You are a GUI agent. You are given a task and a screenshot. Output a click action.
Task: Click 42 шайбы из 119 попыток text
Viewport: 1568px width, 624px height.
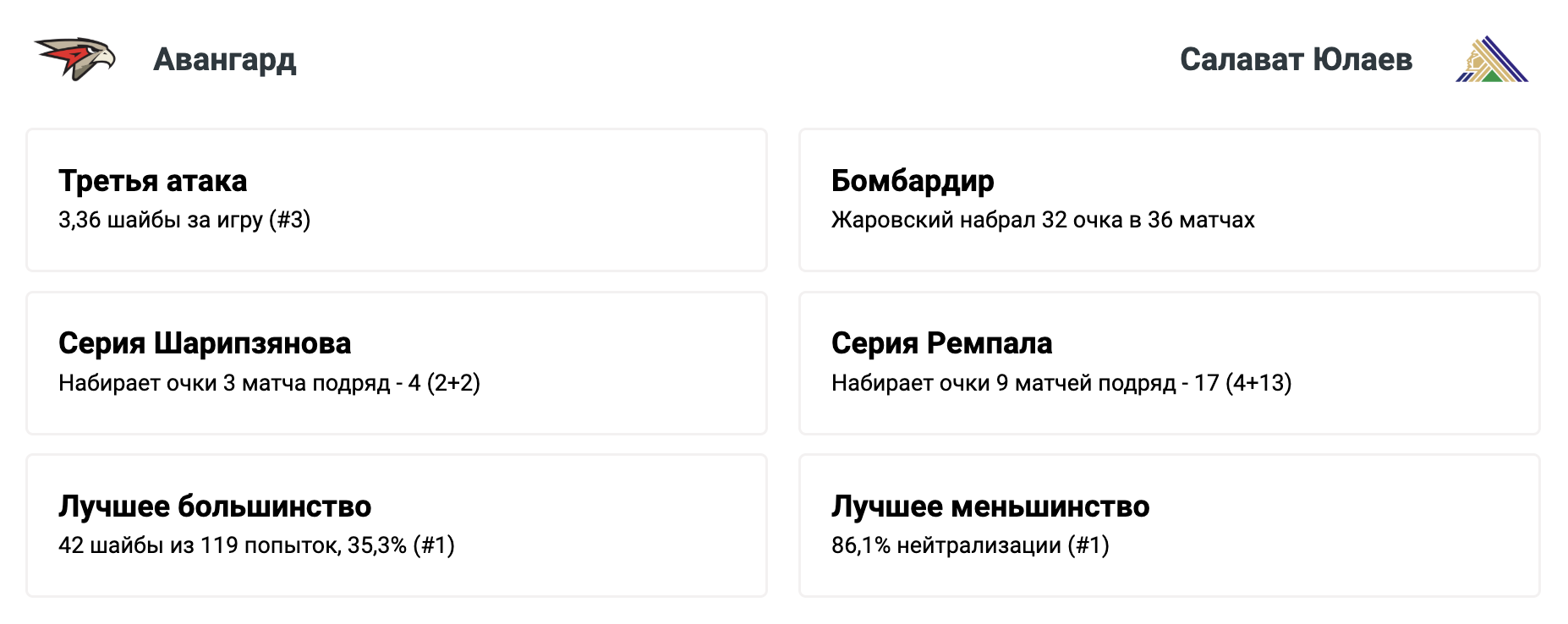pos(256,545)
